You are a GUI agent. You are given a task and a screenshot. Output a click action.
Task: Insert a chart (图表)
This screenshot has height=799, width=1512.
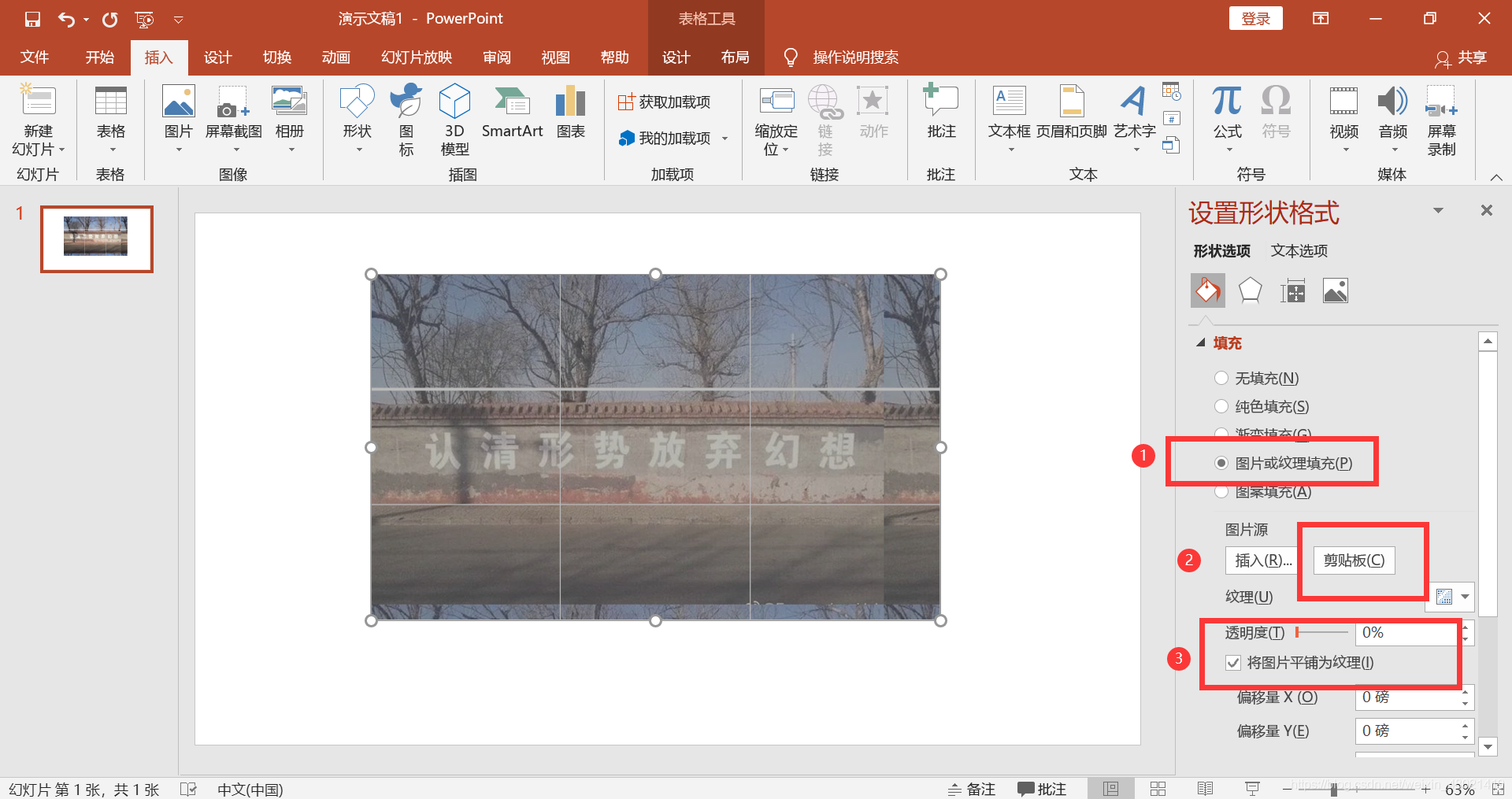(x=570, y=113)
